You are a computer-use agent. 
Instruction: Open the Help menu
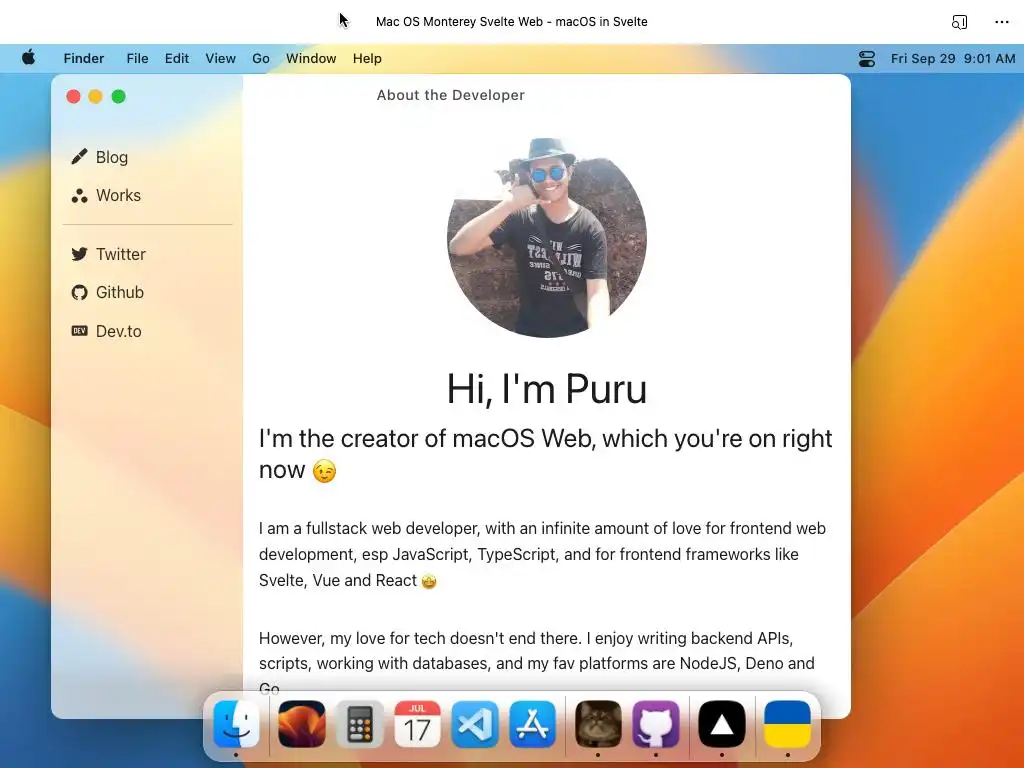click(x=367, y=58)
